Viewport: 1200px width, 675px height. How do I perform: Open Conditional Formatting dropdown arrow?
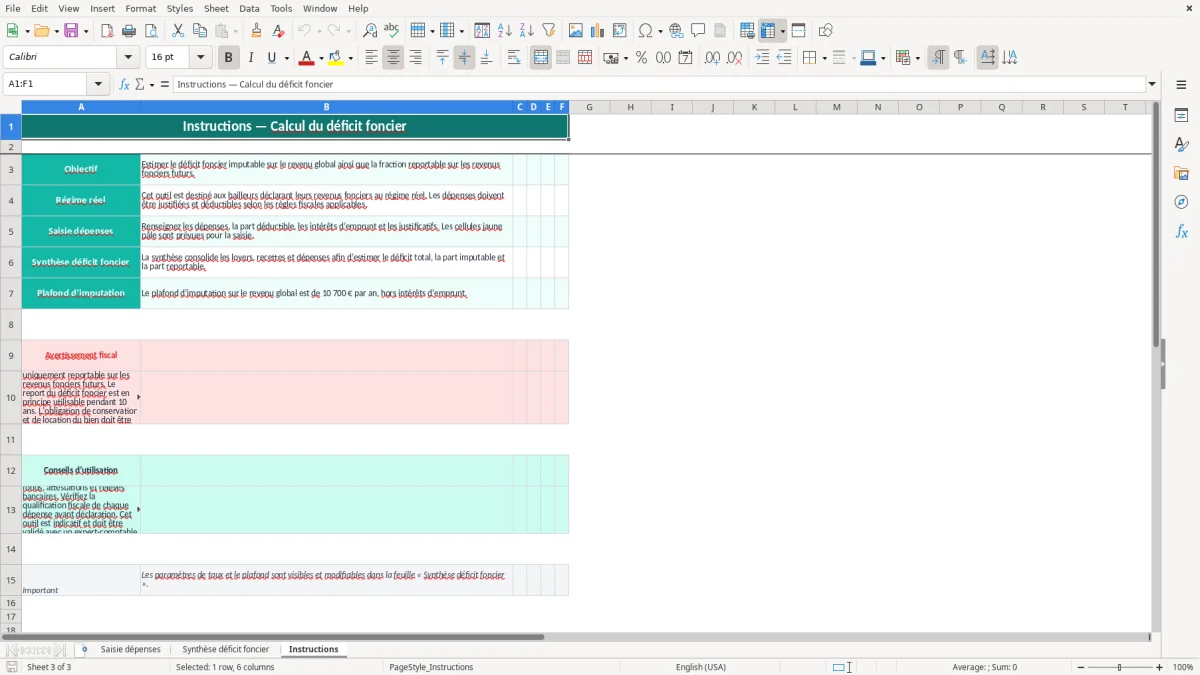[x=917, y=58]
